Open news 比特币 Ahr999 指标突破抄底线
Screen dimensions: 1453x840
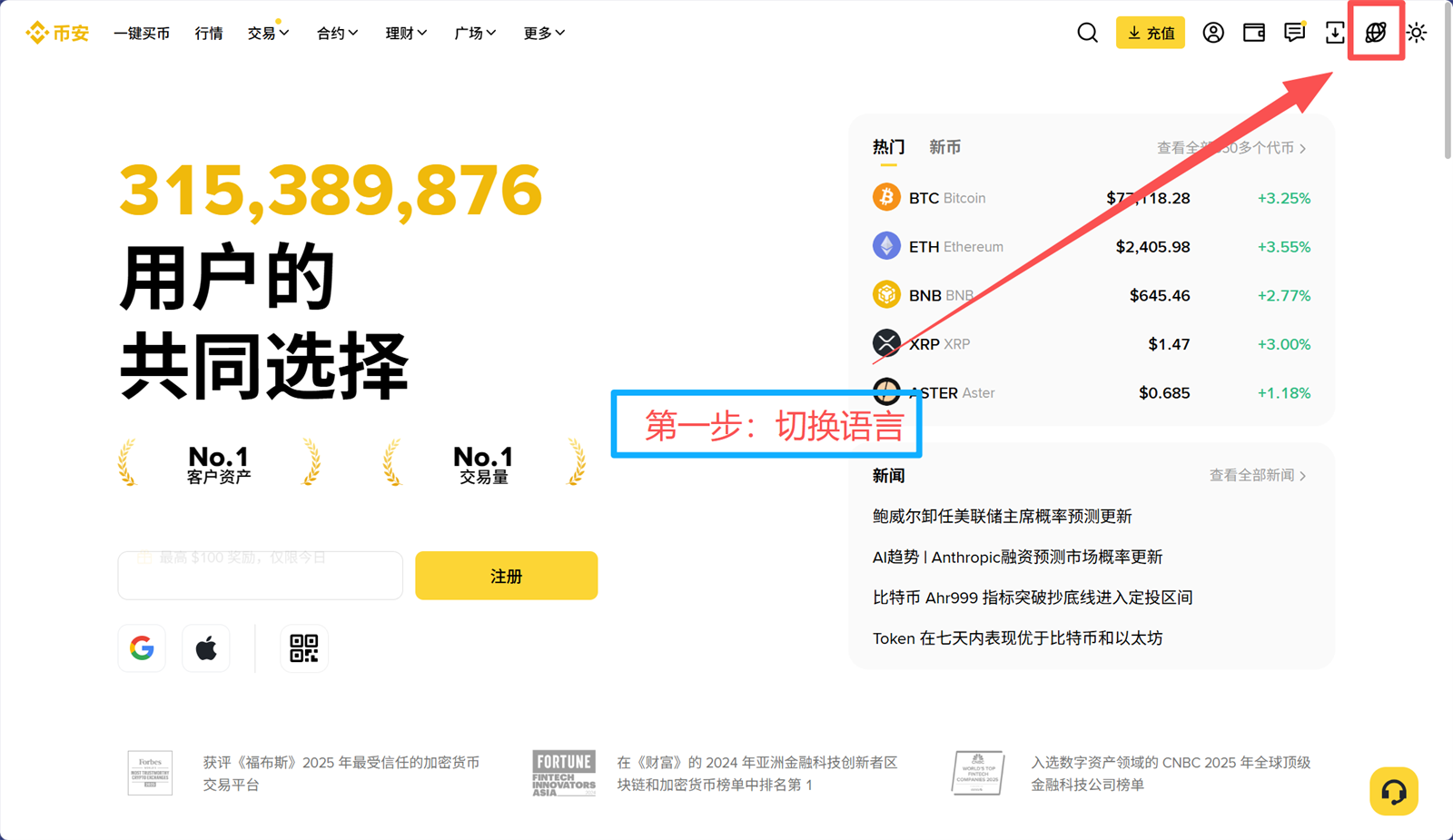(x=1033, y=598)
